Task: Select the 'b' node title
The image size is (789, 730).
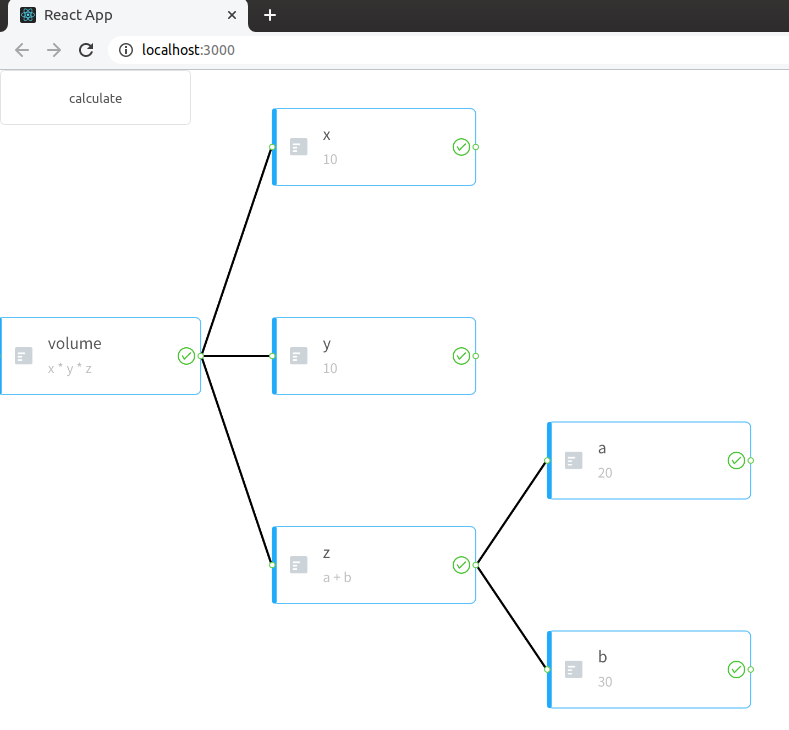Action: (602, 657)
